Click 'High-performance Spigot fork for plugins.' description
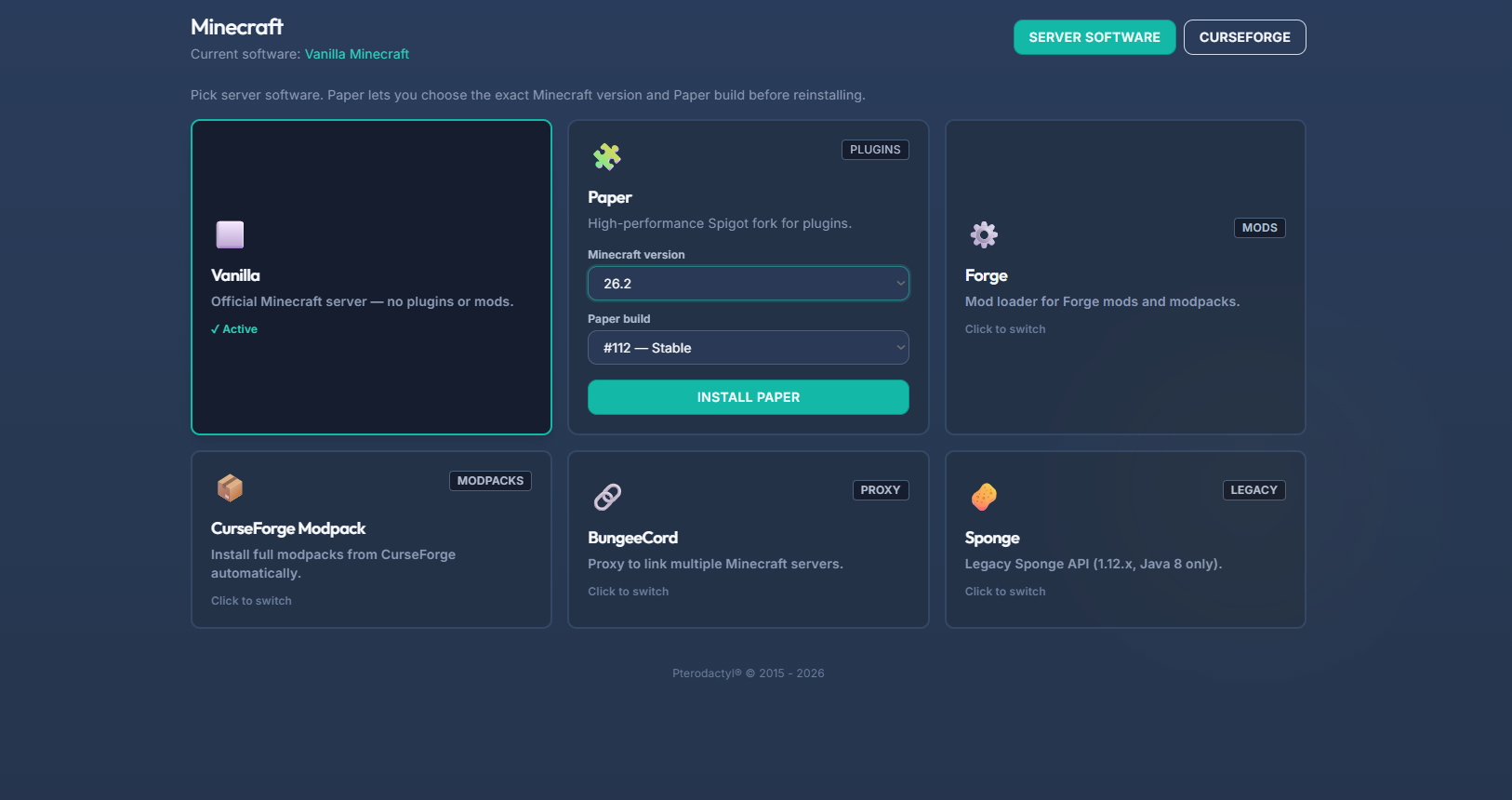Image resolution: width=1512 pixels, height=800 pixels. coord(720,223)
